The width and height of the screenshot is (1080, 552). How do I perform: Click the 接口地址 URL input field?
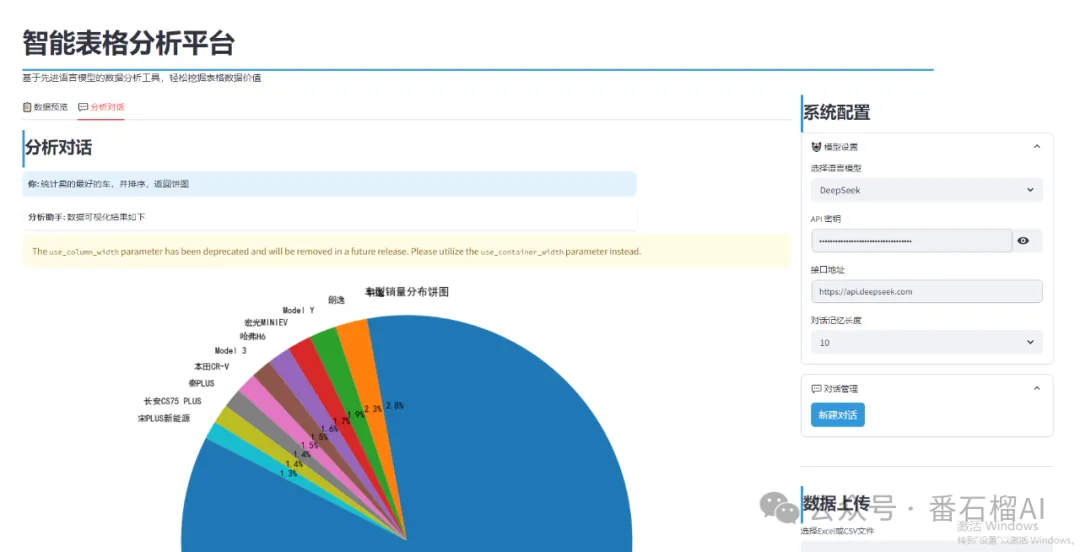tap(926, 292)
